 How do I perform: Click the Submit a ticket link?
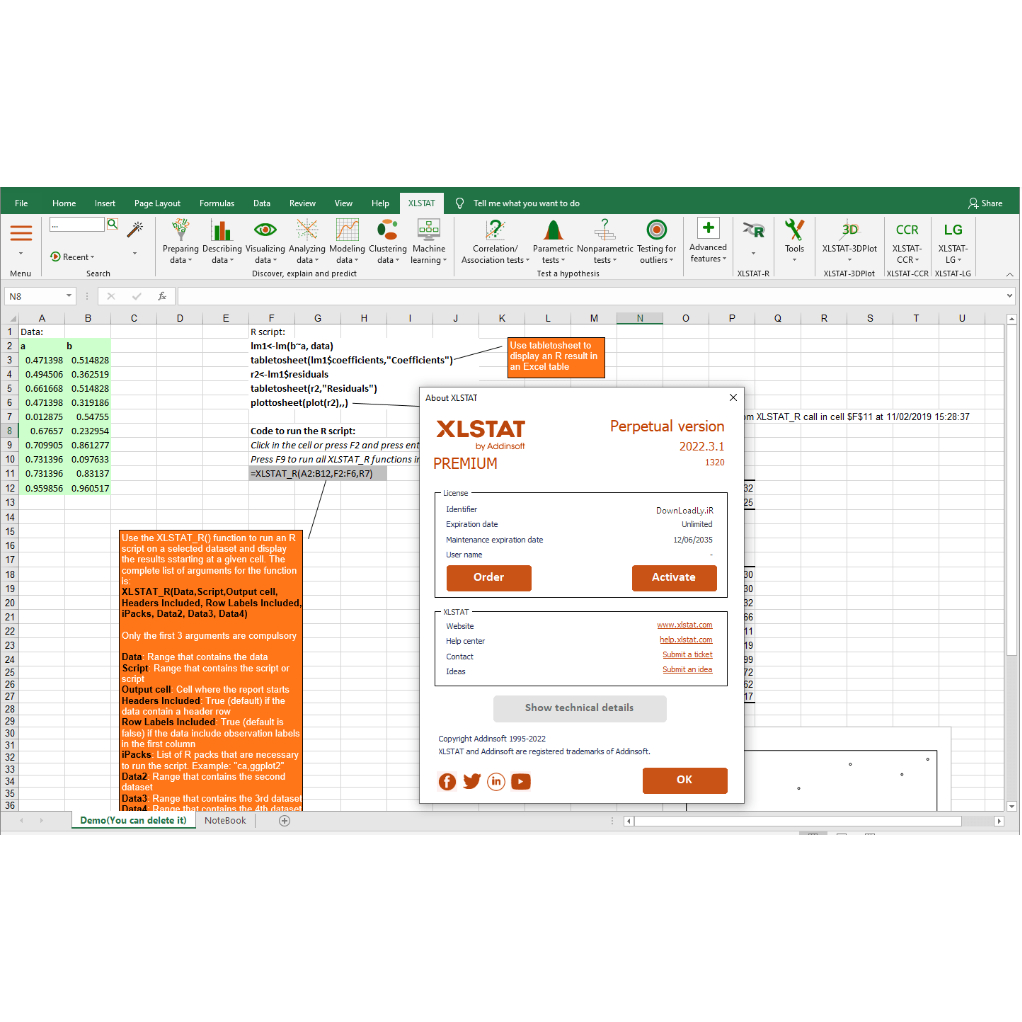point(687,655)
